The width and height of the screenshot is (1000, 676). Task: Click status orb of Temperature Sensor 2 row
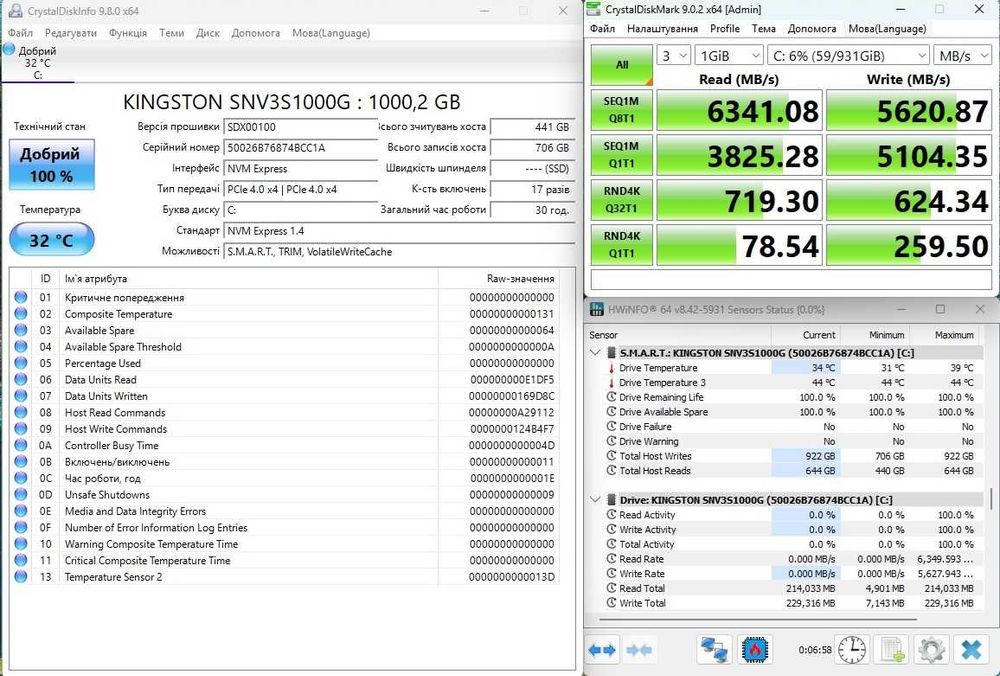(x=21, y=577)
